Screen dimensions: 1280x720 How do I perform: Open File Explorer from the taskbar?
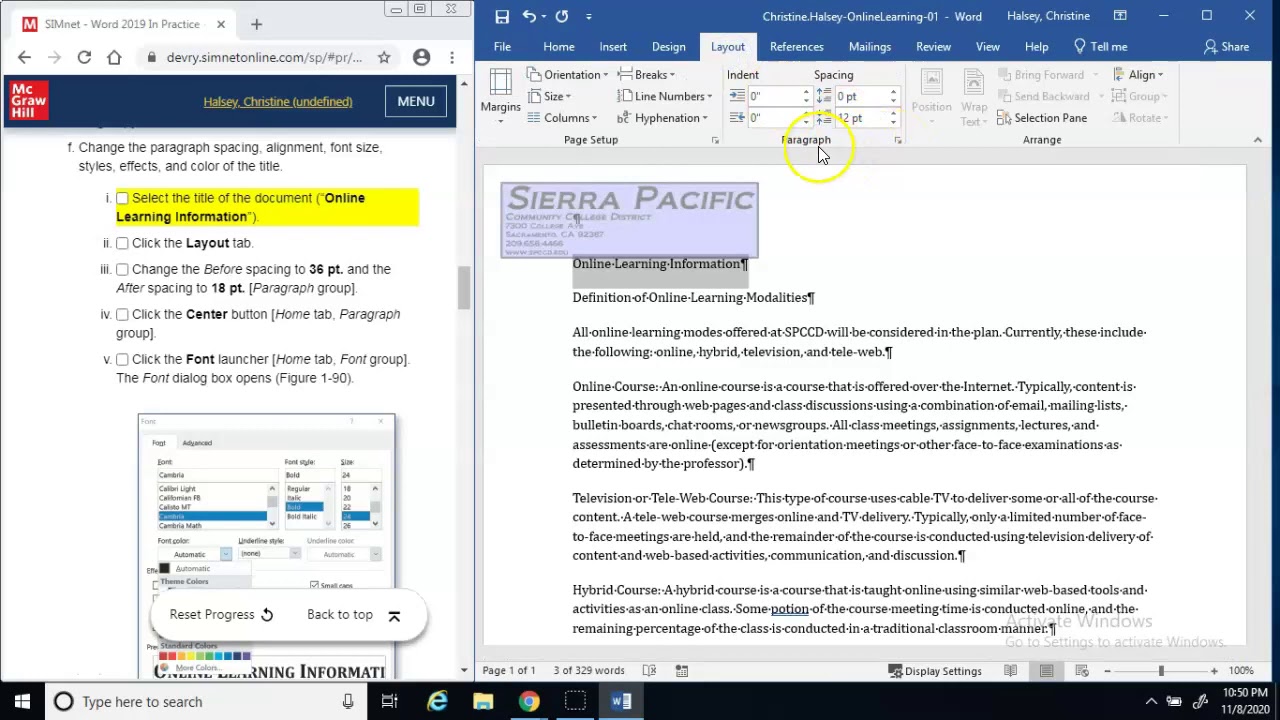coord(483,702)
